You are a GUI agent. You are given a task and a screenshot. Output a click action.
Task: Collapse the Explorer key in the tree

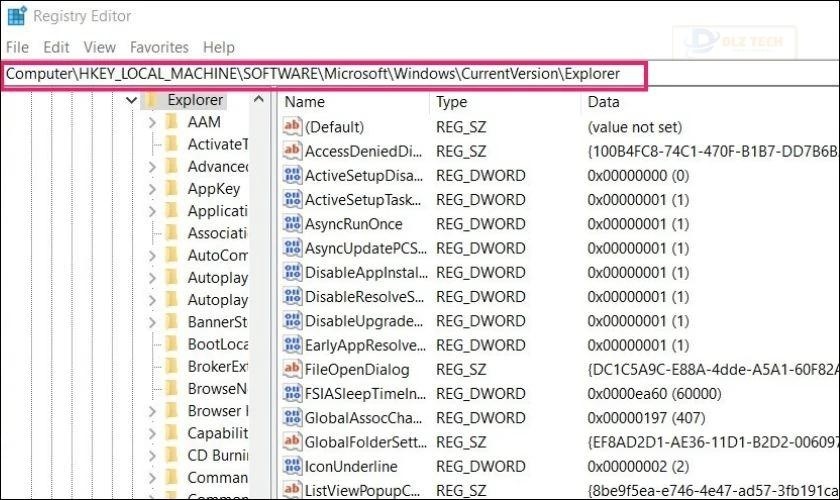click(x=131, y=100)
